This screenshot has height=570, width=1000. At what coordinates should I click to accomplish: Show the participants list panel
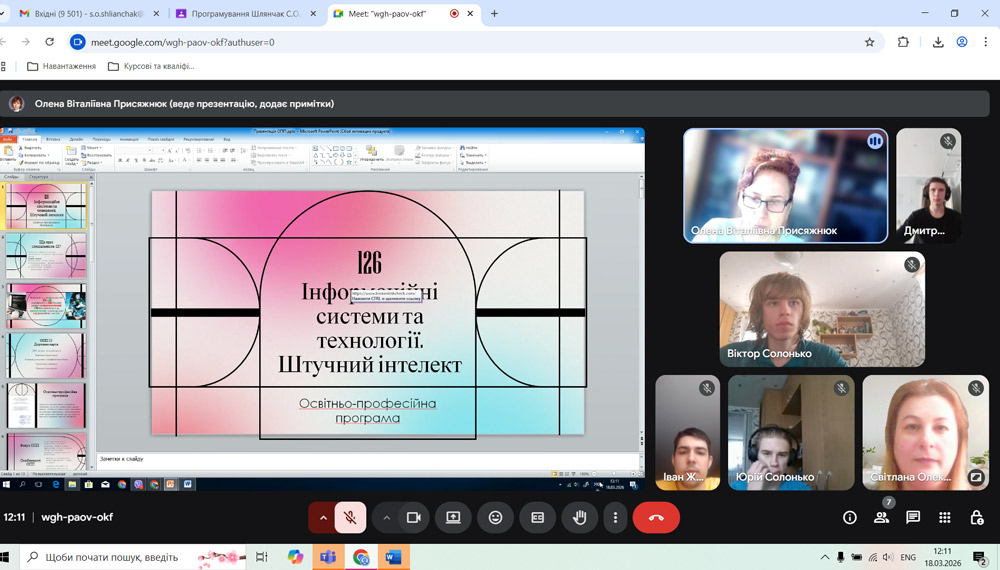[x=881, y=518]
